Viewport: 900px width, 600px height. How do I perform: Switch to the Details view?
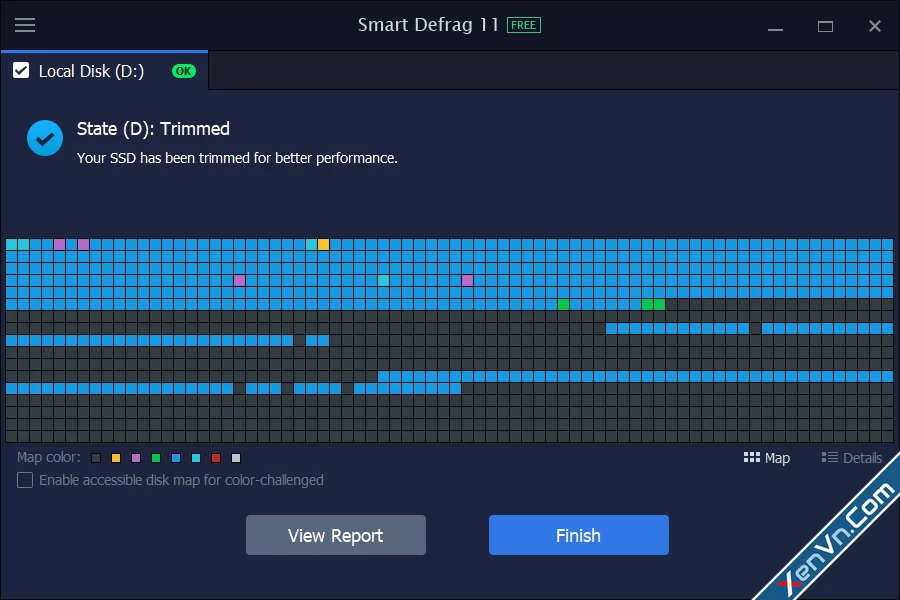(852, 458)
